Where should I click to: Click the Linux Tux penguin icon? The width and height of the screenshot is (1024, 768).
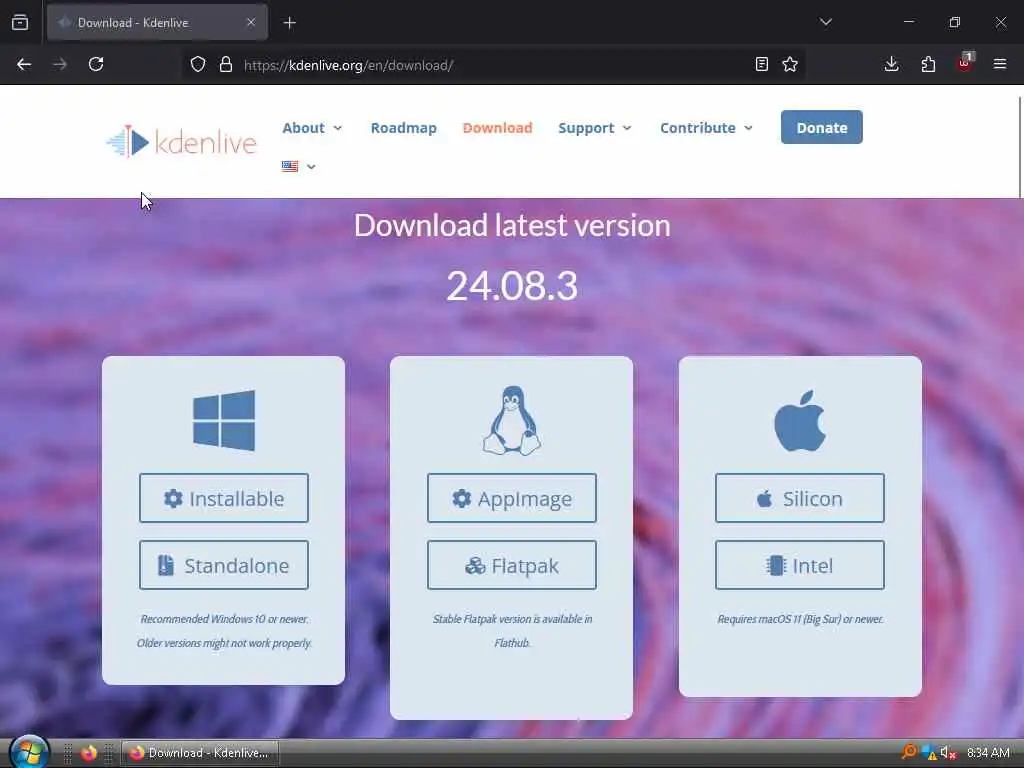(512, 420)
